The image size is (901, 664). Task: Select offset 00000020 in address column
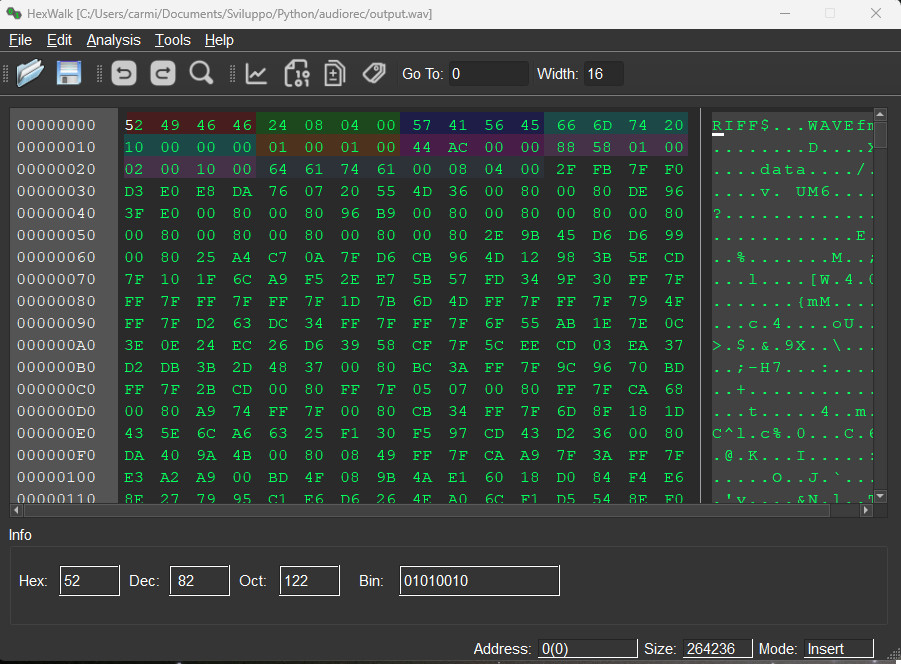point(56,169)
